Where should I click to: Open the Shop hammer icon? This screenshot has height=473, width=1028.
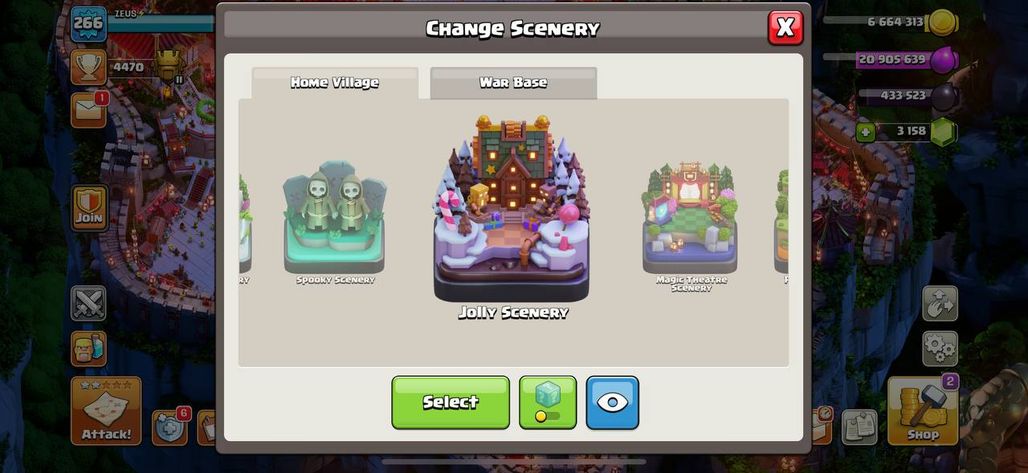(922, 411)
